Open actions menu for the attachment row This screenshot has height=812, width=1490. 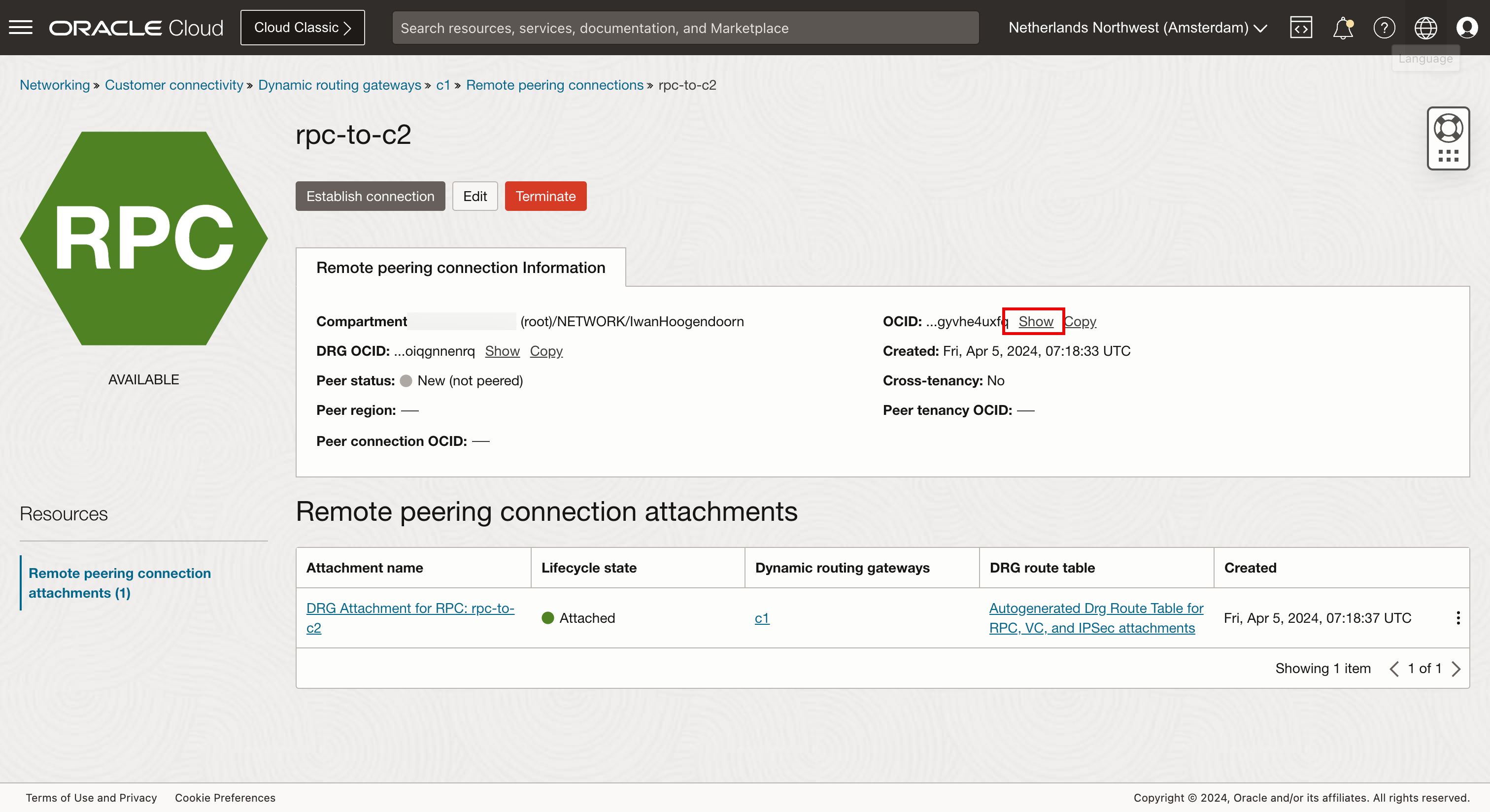pos(1457,618)
